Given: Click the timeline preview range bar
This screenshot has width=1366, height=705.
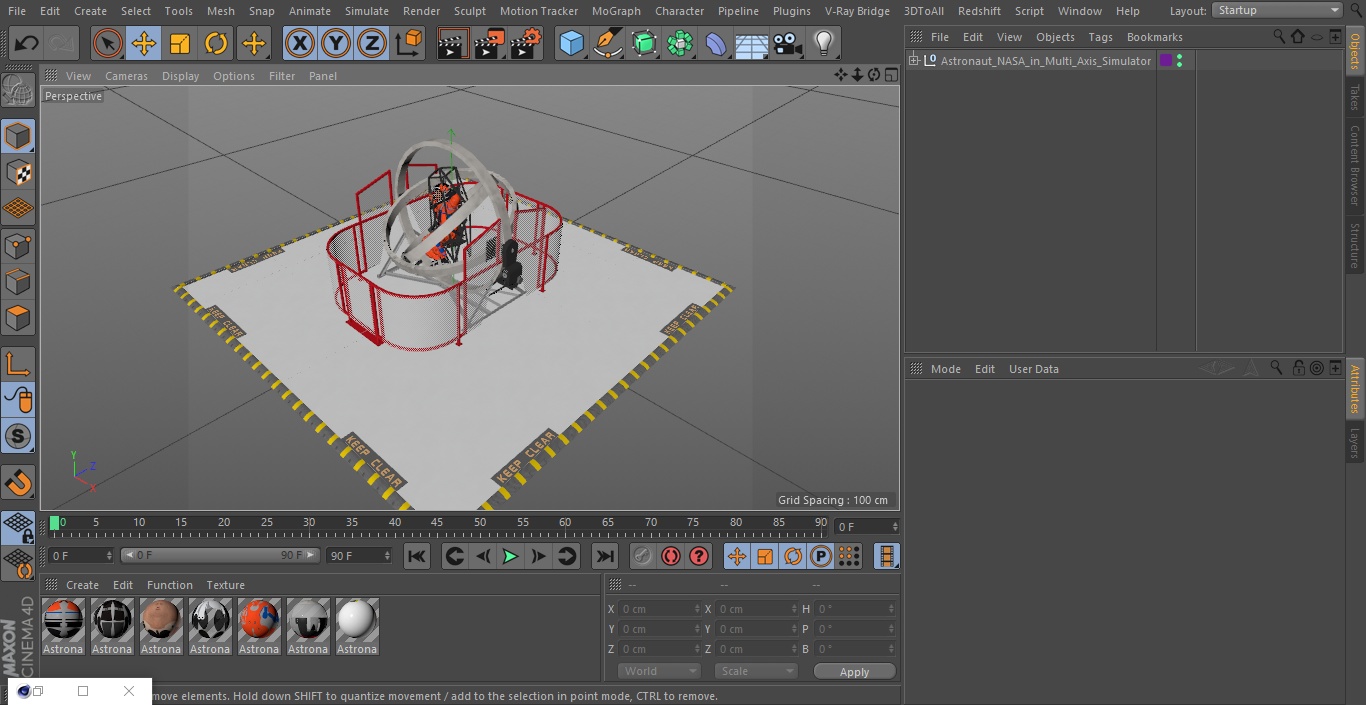Looking at the screenshot, I should click(x=220, y=555).
